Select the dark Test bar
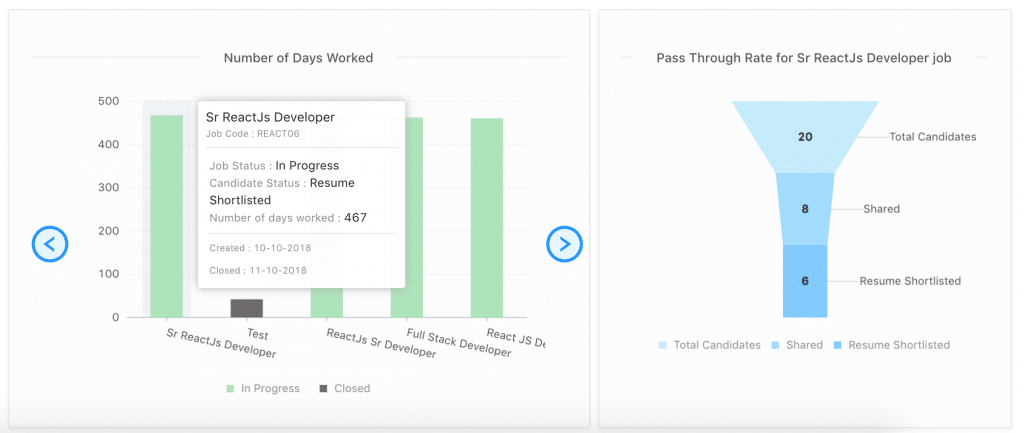This screenshot has height=433, width=1024. point(247,308)
